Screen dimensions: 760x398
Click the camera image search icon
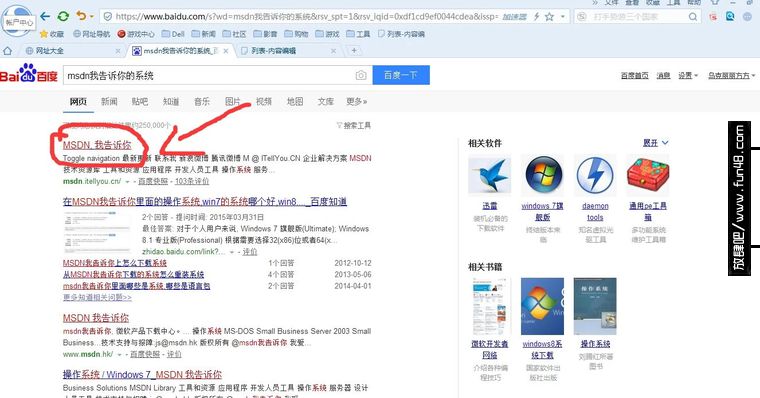coord(361,75)
